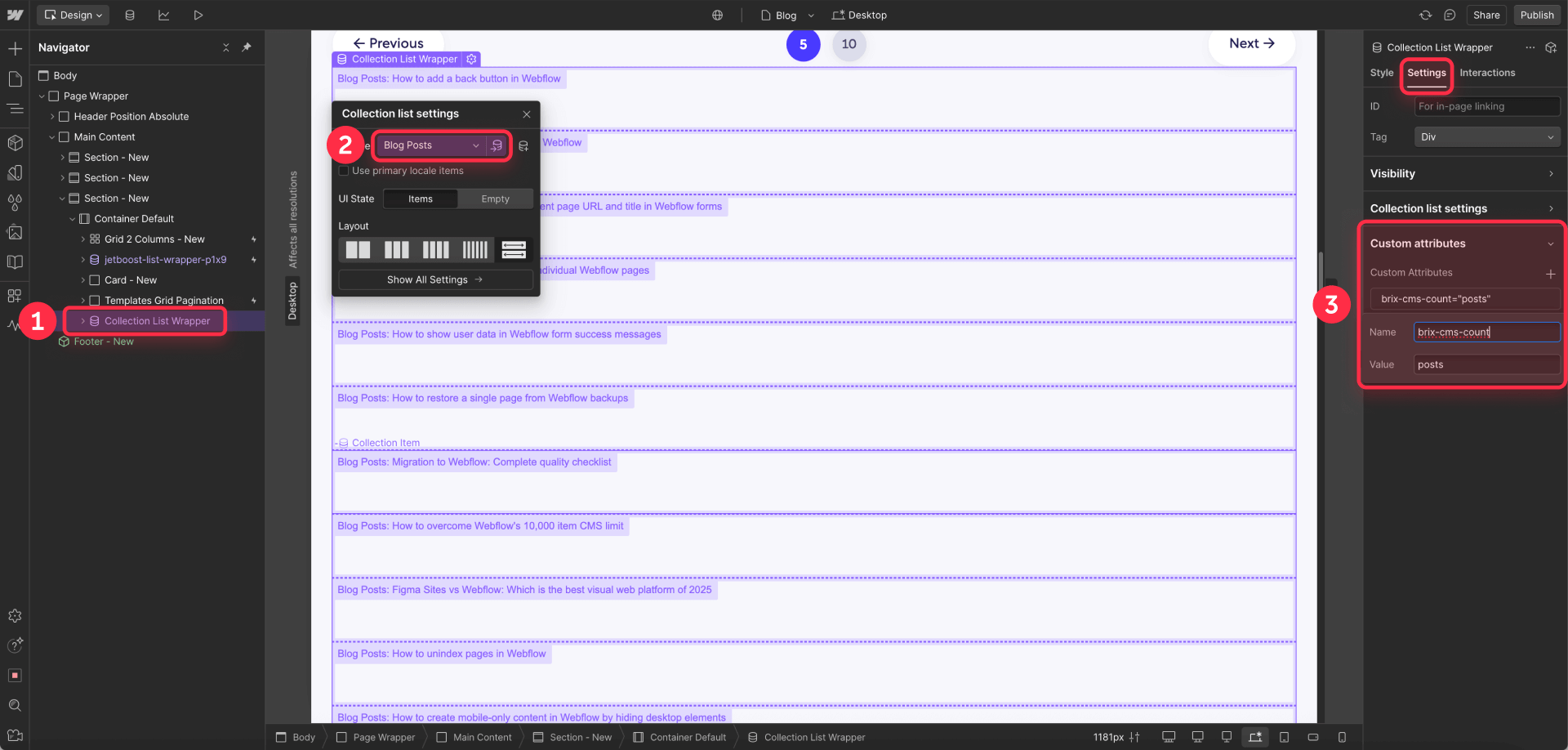Click pagination page 10

click(x=849, y=44)
